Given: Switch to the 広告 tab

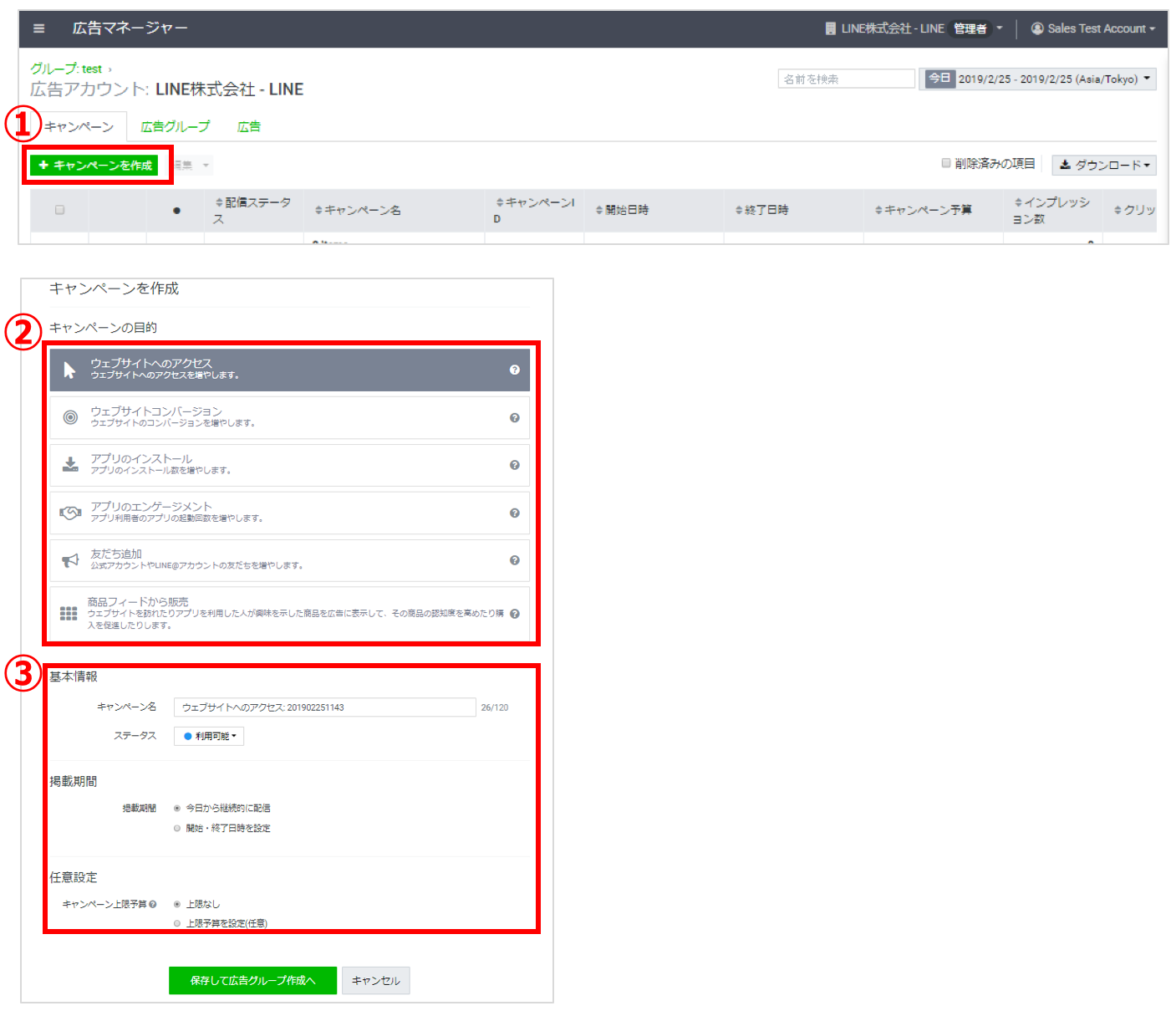Looking at the screenshot, I should [248, 126].
